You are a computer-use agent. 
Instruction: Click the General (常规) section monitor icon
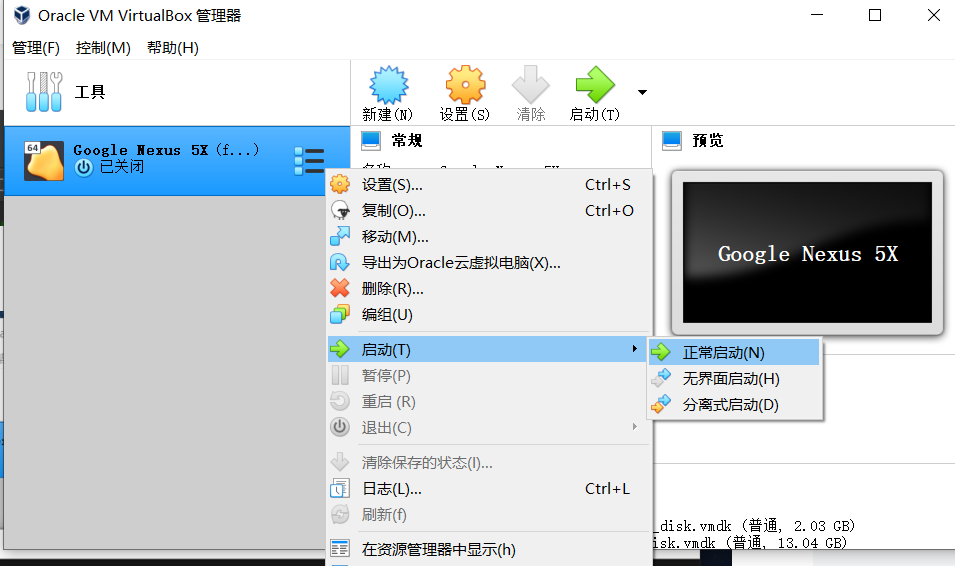(371, 141)
